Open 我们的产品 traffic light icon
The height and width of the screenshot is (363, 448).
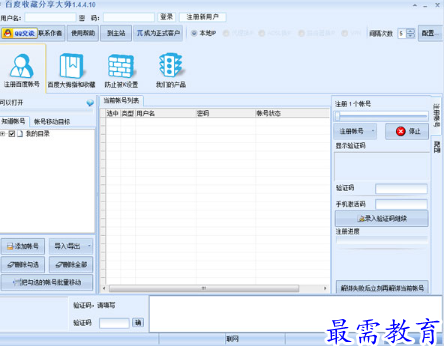coord(171,70)
